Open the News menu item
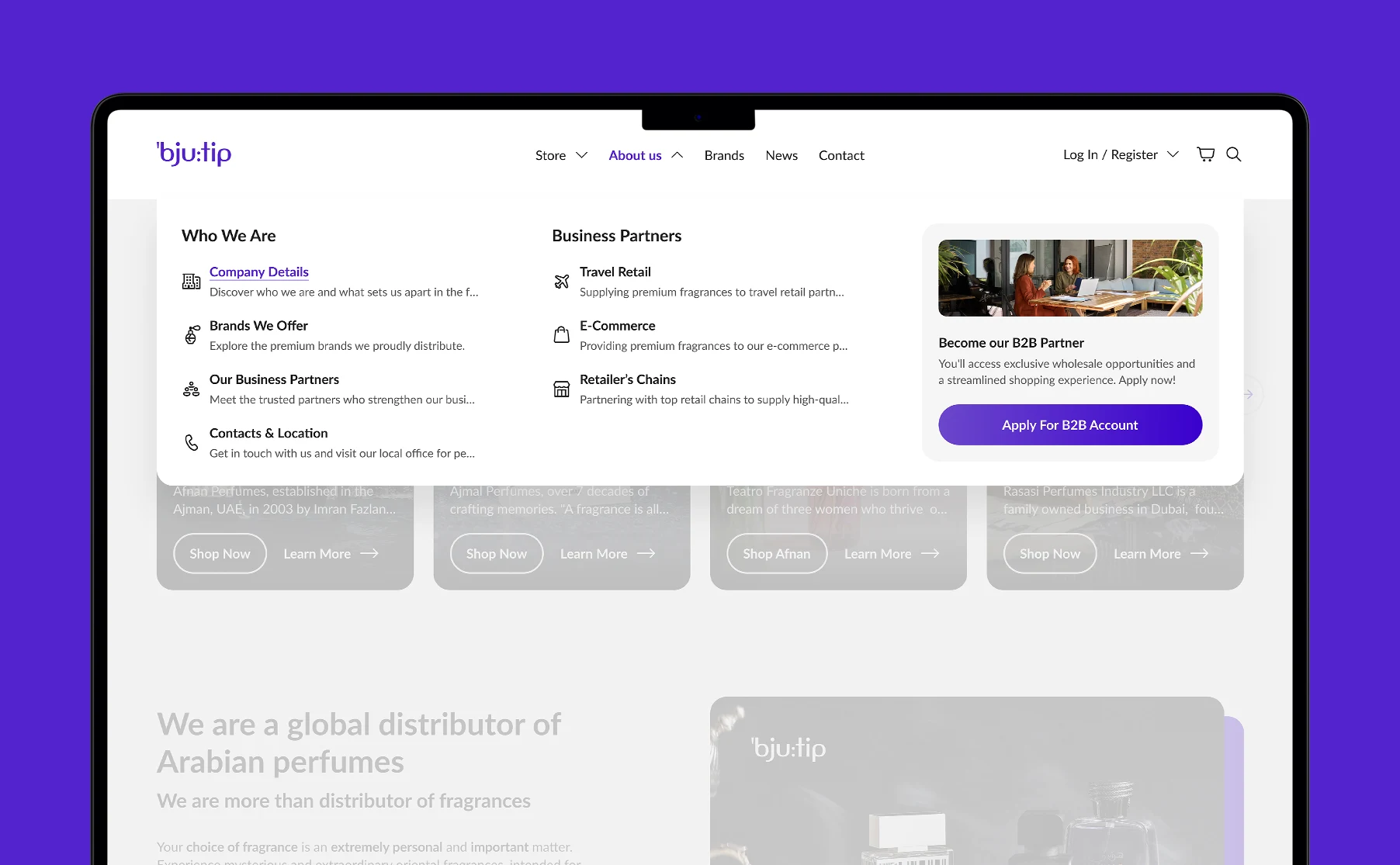 [781, 155]
